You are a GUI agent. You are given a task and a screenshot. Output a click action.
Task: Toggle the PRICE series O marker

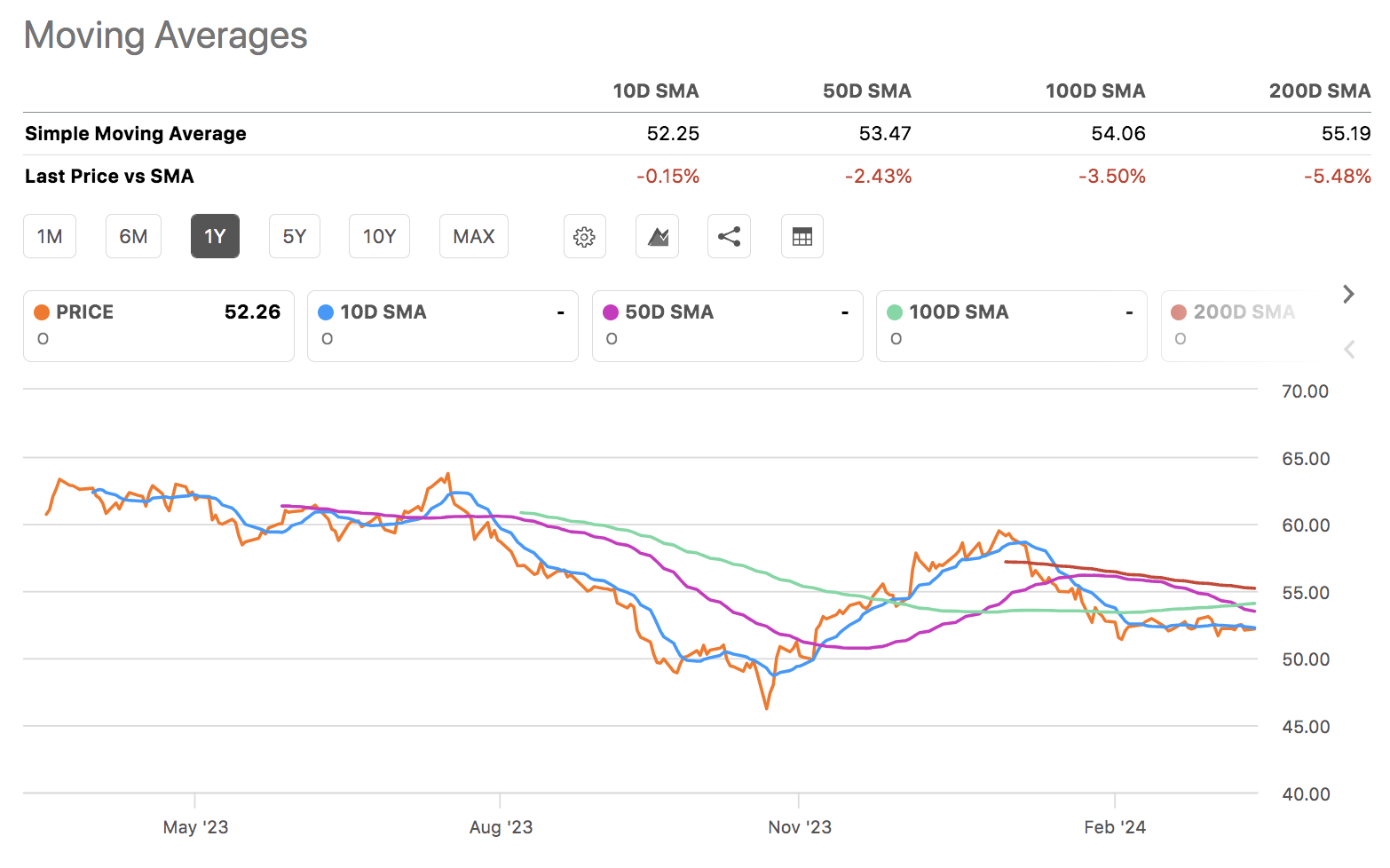43,338
